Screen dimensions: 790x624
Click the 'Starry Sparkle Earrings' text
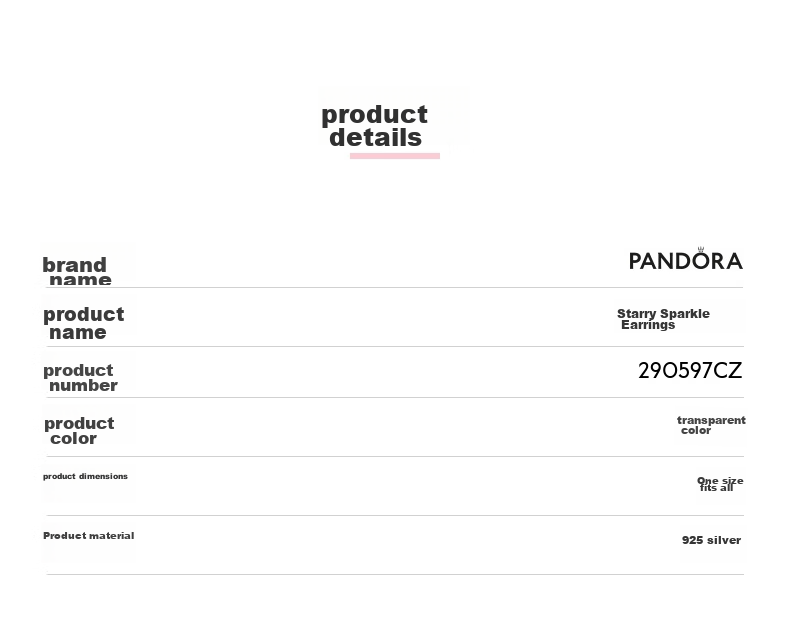point(663,319)
